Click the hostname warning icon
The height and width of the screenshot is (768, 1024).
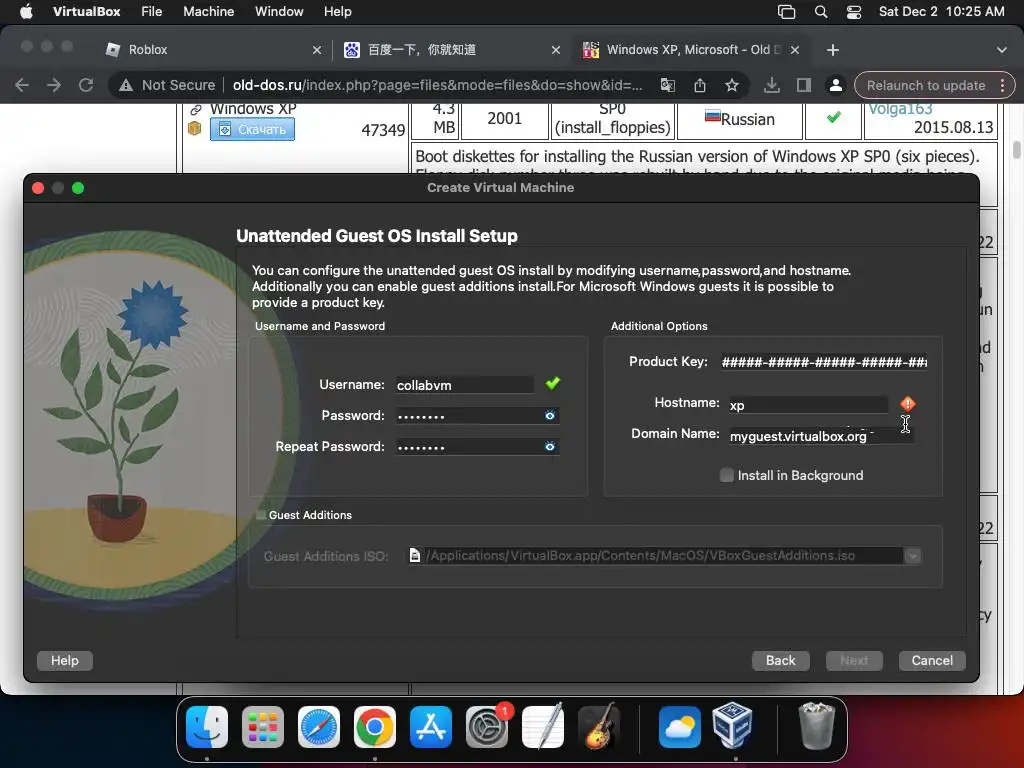coord(908,404)
